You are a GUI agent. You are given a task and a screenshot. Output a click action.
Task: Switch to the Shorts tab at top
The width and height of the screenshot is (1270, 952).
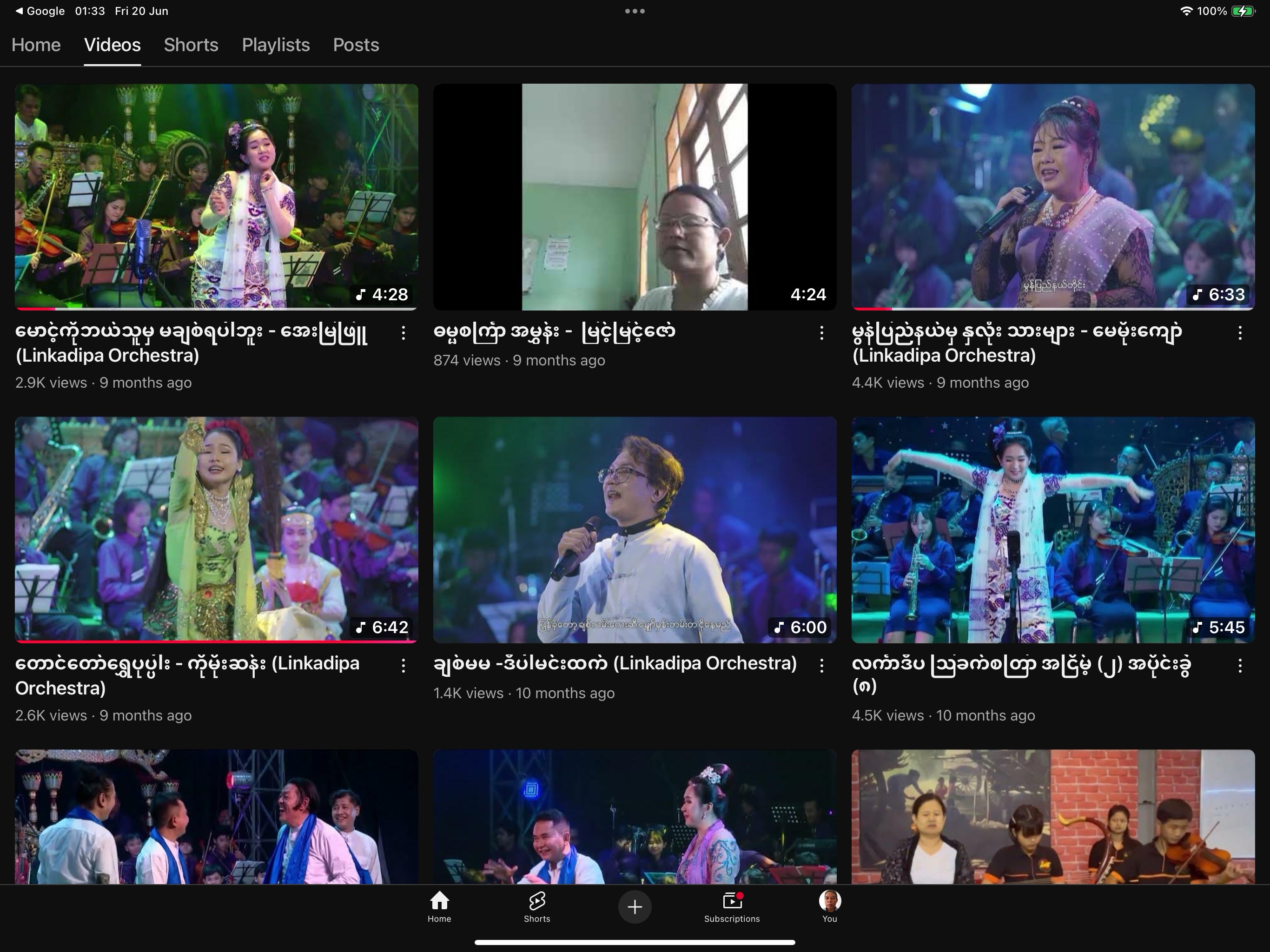click(x=191, y=45)
